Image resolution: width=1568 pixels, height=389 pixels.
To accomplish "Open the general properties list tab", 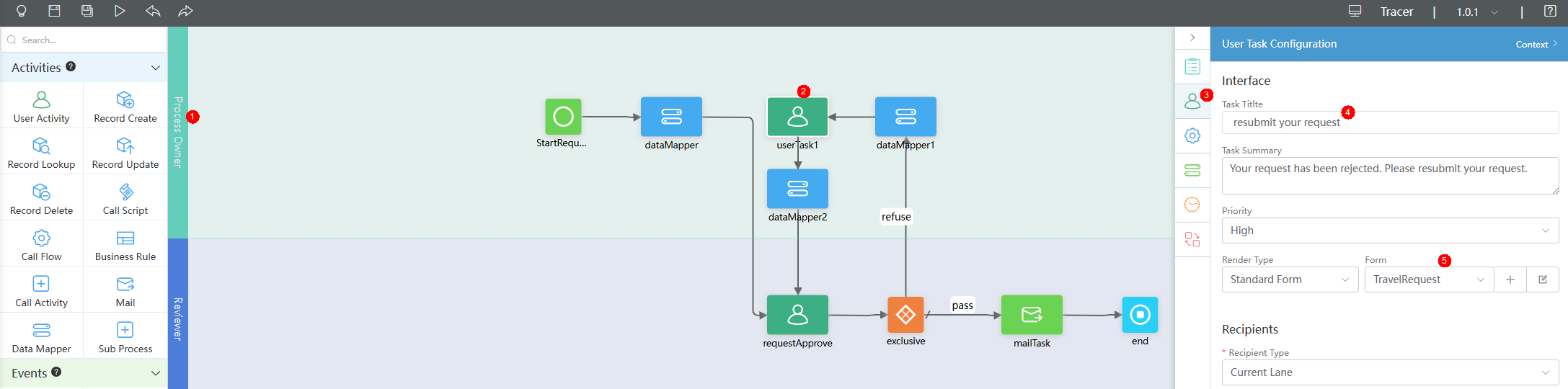I will (x=1192, y=66).
